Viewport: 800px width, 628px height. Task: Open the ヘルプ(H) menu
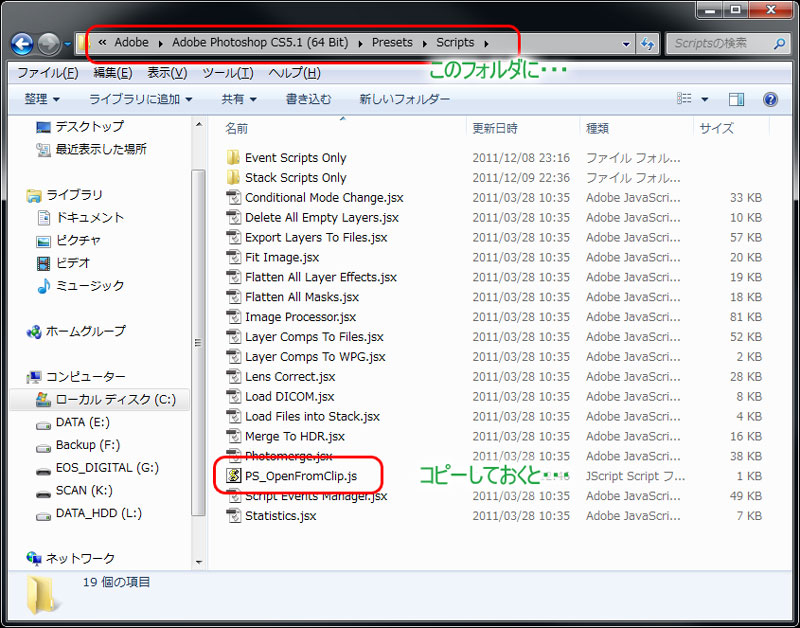click(x=294, y=73)
